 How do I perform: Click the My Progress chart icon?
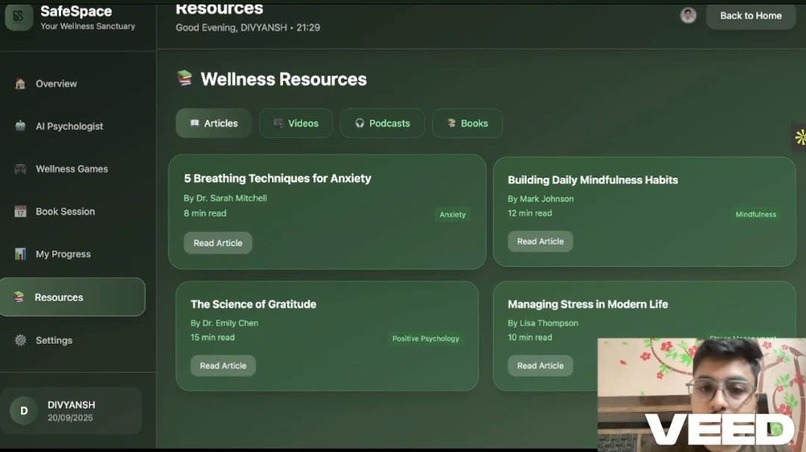(x=20, y=254)
